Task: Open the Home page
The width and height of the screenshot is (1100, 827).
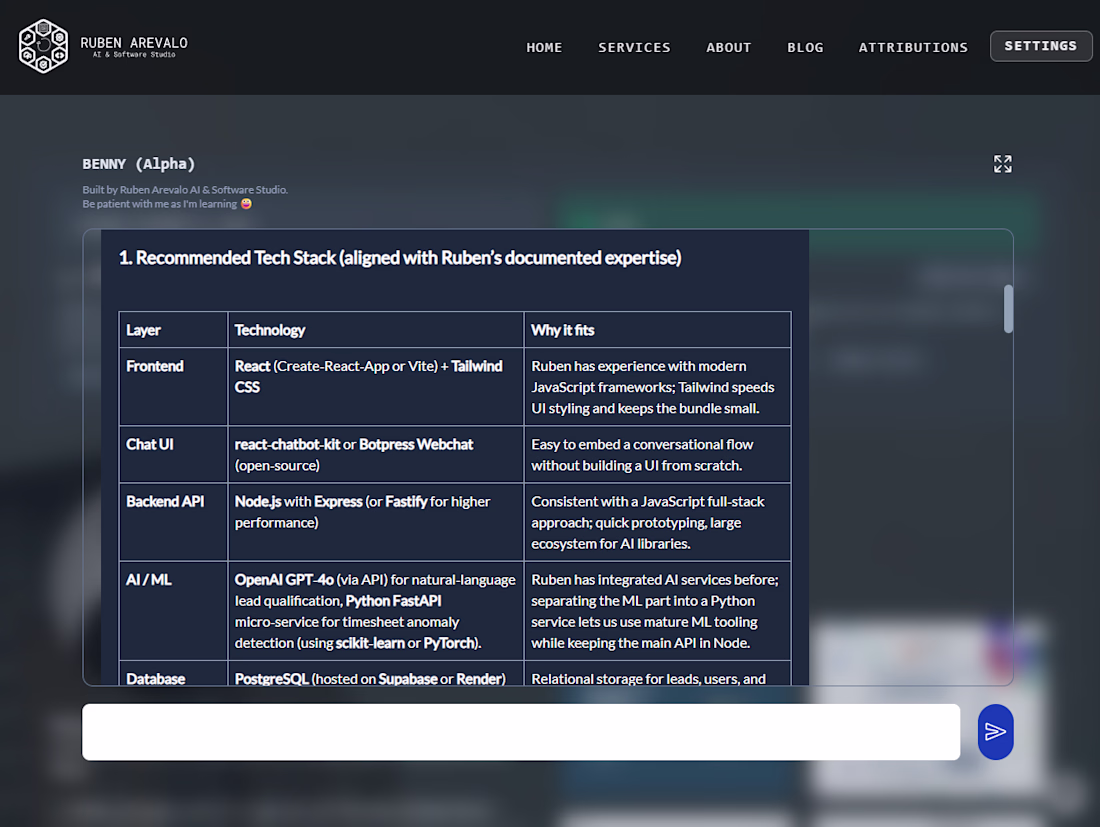Action: pos(544,47)
